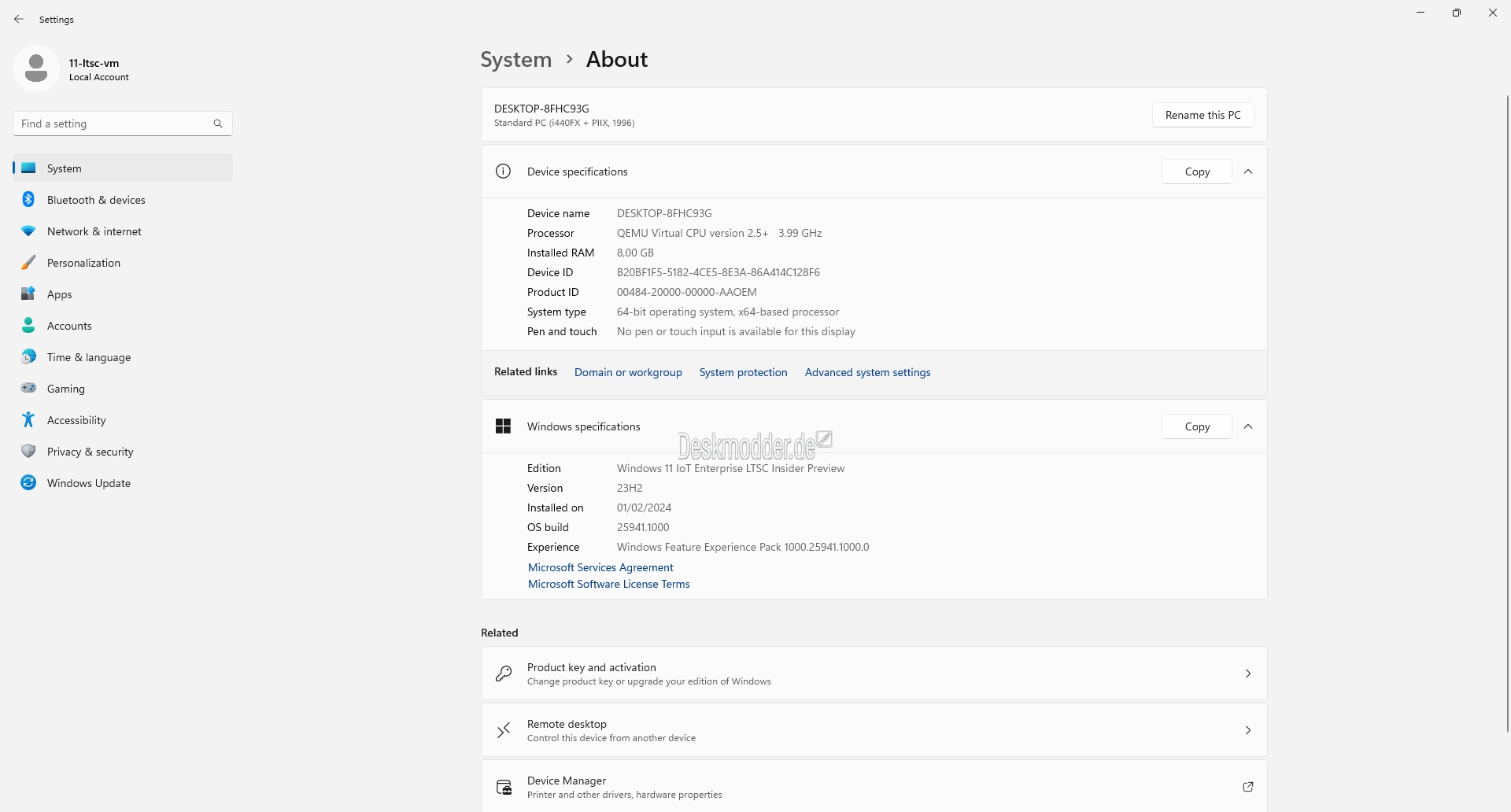
Task: Open Domain or workgroup link
Action: (x=628, y=372)
